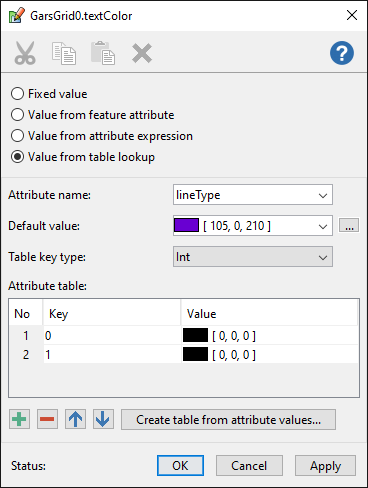Screen dimensions: 368x488
Task: Select Value from feature attribute
Action: (92, 115)
